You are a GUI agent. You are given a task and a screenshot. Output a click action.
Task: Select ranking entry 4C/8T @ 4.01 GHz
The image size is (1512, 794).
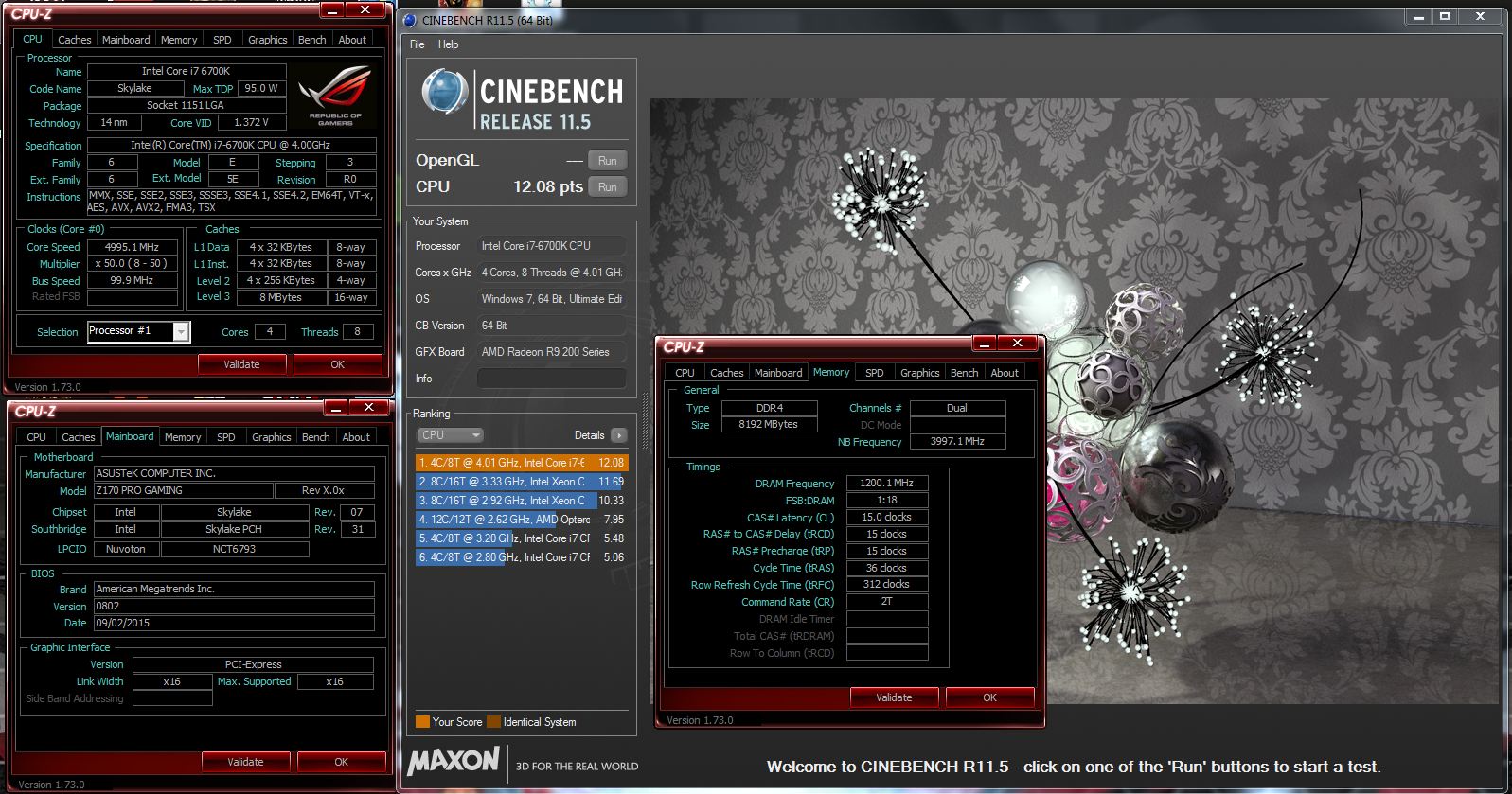coord(522,463)
